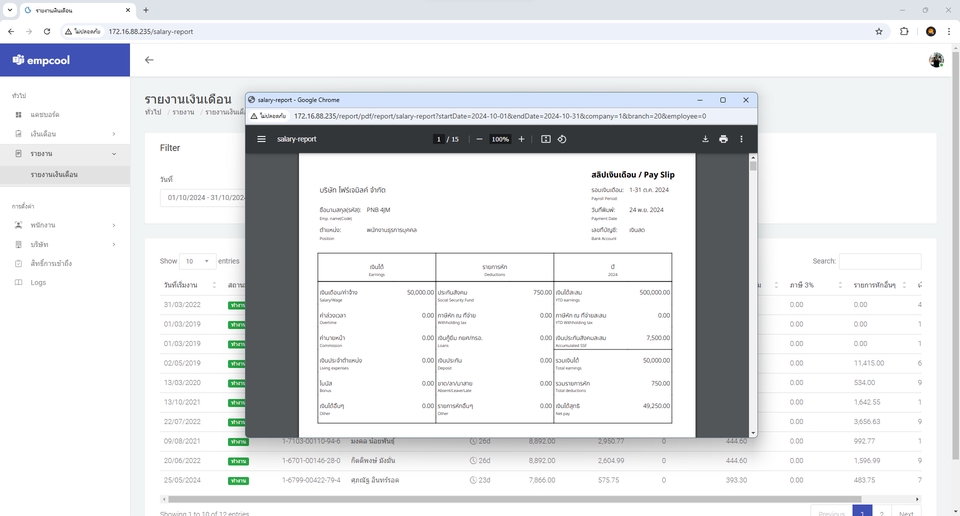
Task: Click the 11,415.00 table cell
Action: [869, 363]
